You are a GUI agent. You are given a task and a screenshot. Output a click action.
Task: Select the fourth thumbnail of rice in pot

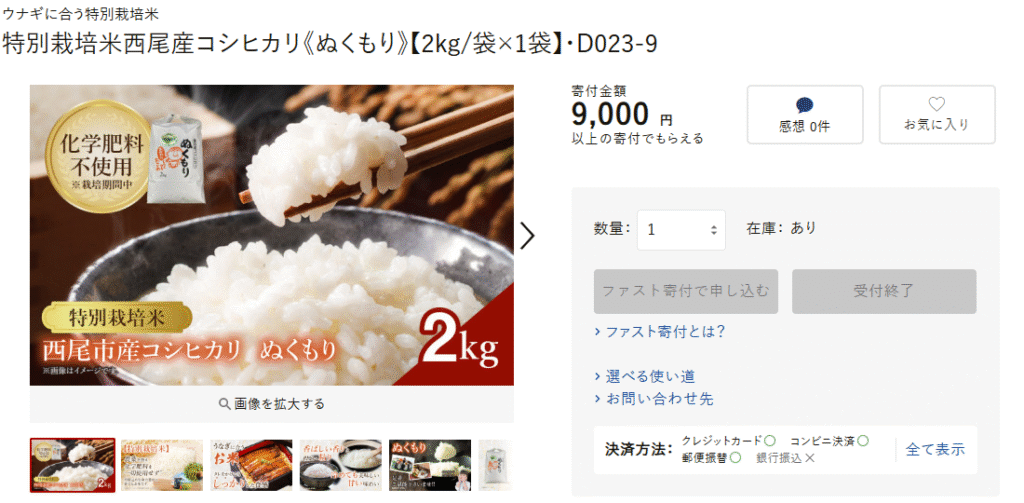[341, 465]
